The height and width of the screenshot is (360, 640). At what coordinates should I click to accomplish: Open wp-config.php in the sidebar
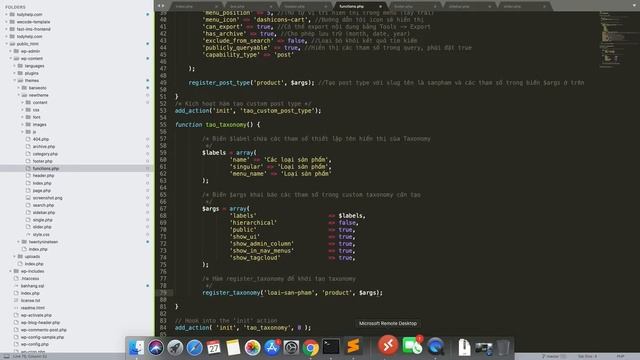pos(35,344)
